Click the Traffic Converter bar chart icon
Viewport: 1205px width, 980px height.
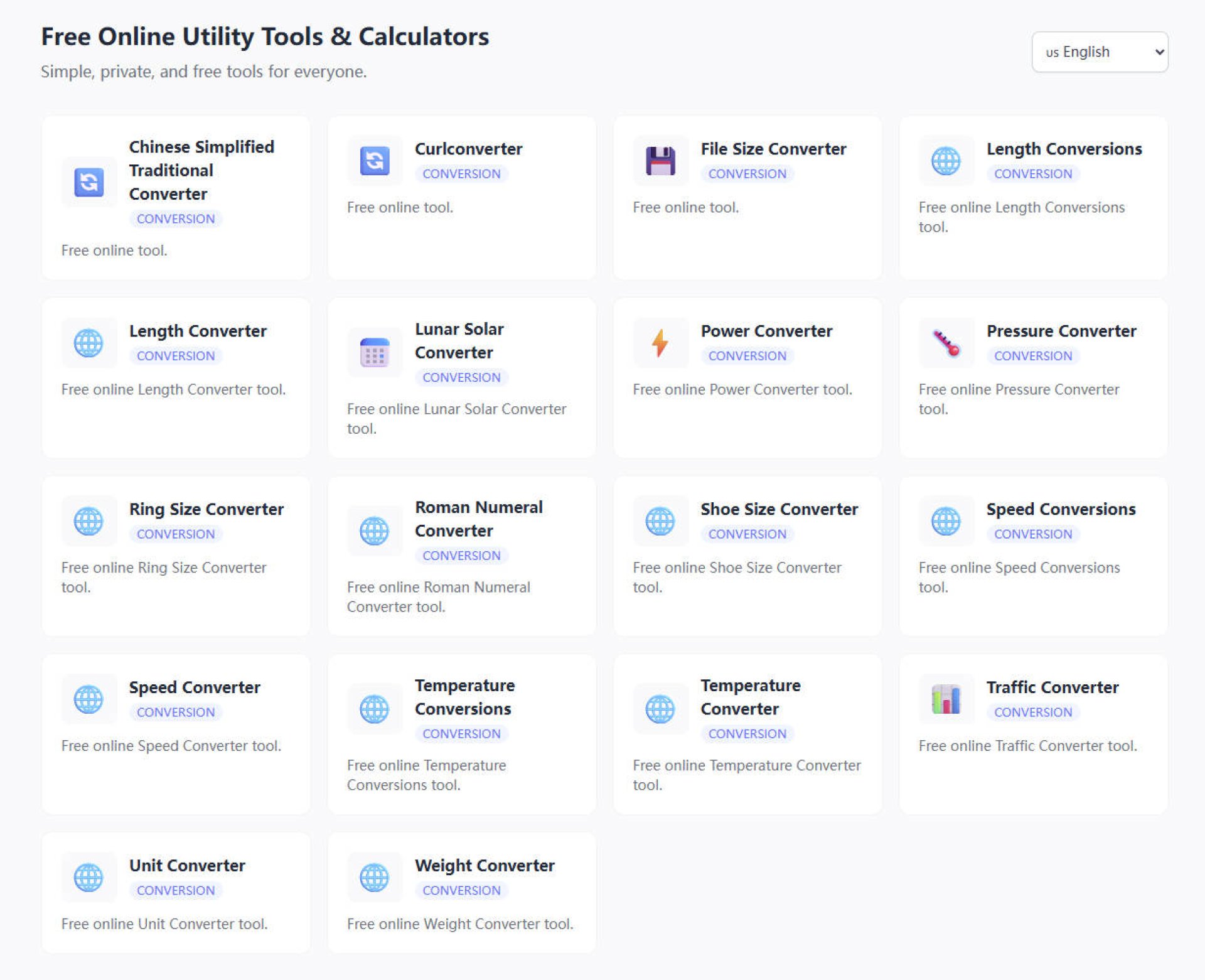click(946, 699)
